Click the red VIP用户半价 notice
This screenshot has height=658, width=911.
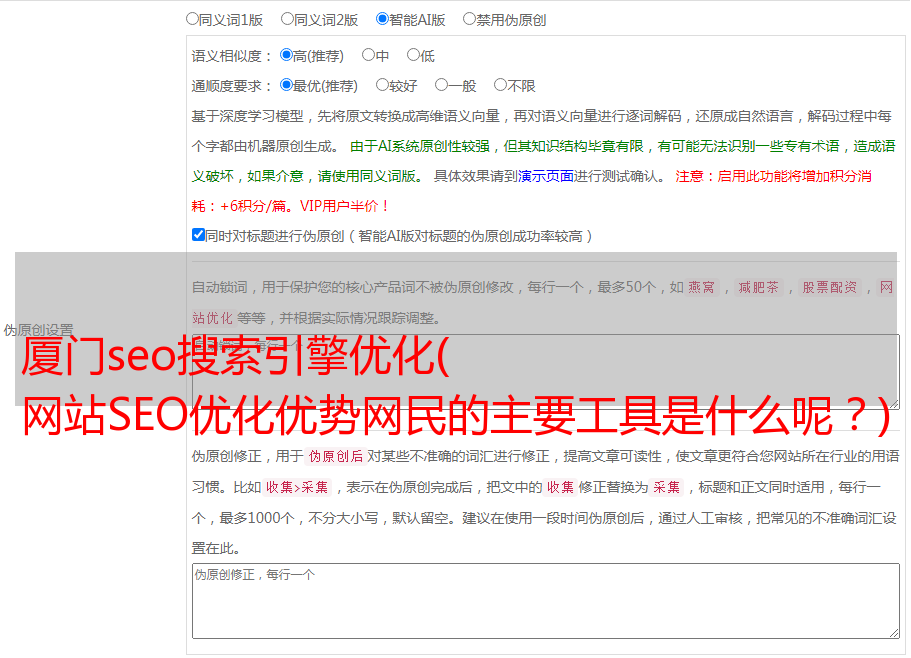pyautogui.click(x=343, y=206)
